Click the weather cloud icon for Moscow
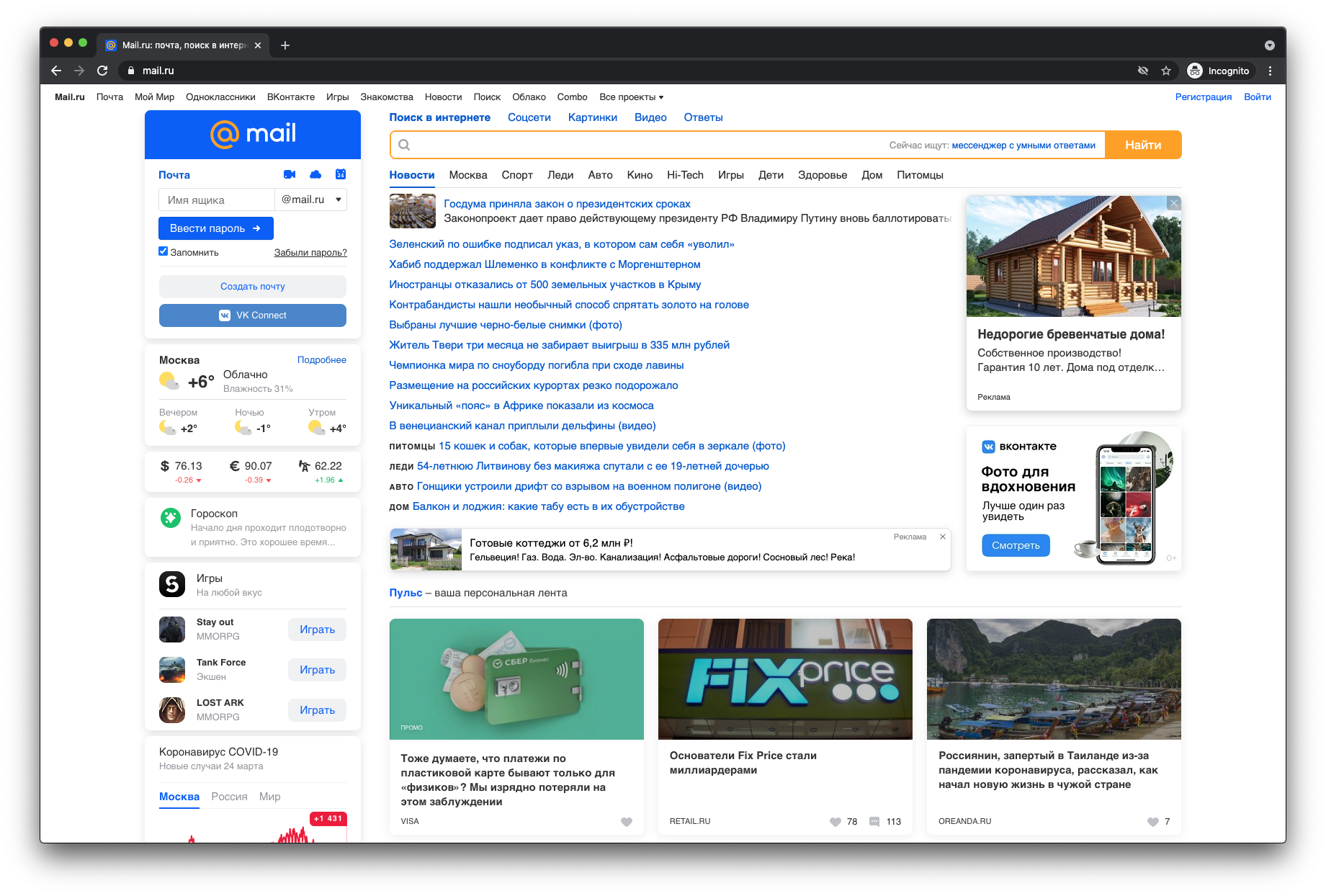The image size is (1326, 896). (169, 380)
